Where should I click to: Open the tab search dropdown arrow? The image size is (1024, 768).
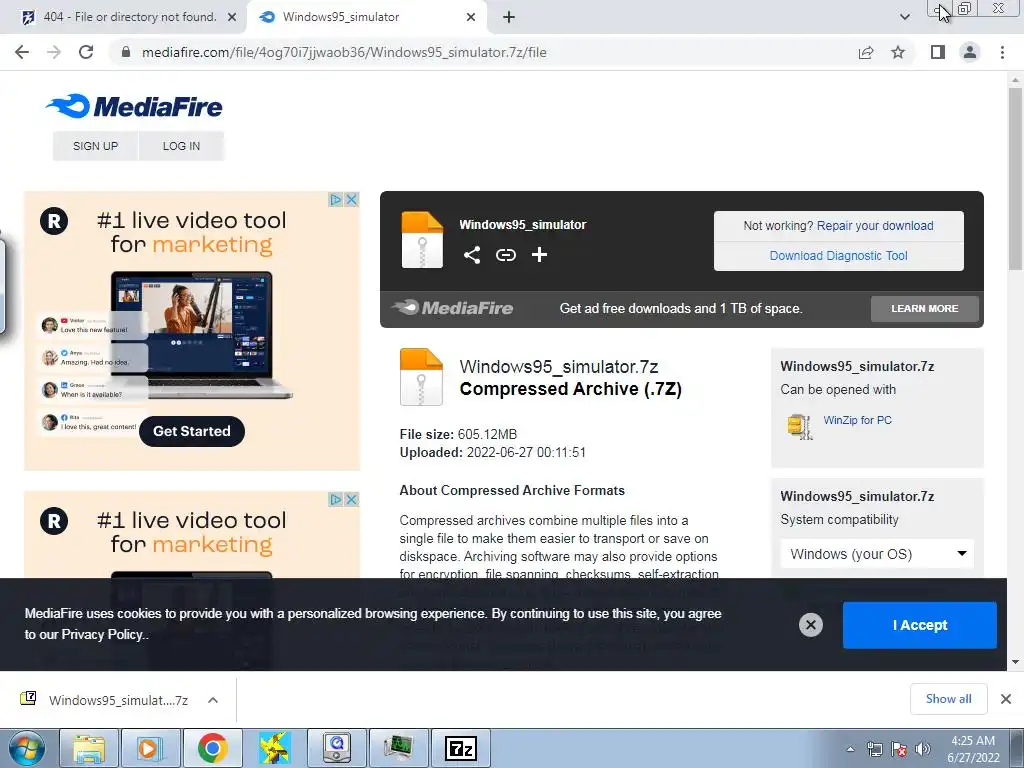point(904,17)
